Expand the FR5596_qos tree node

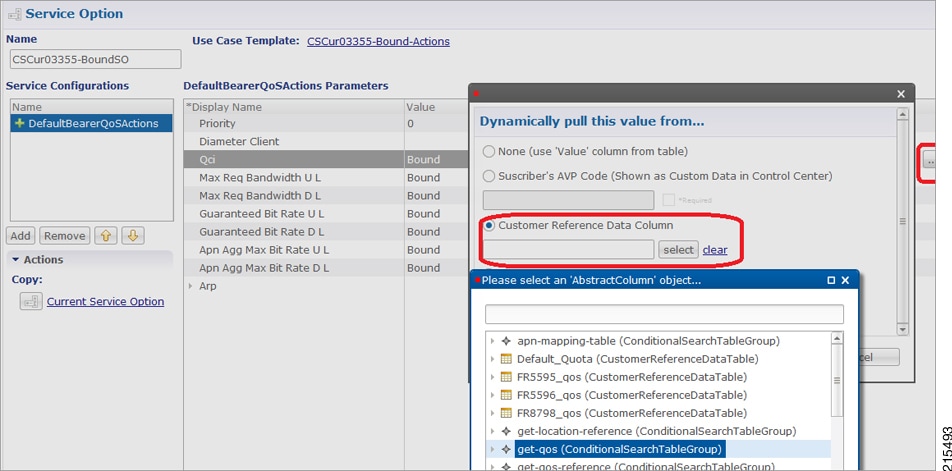pyautogui.click(x=492, y=395)
